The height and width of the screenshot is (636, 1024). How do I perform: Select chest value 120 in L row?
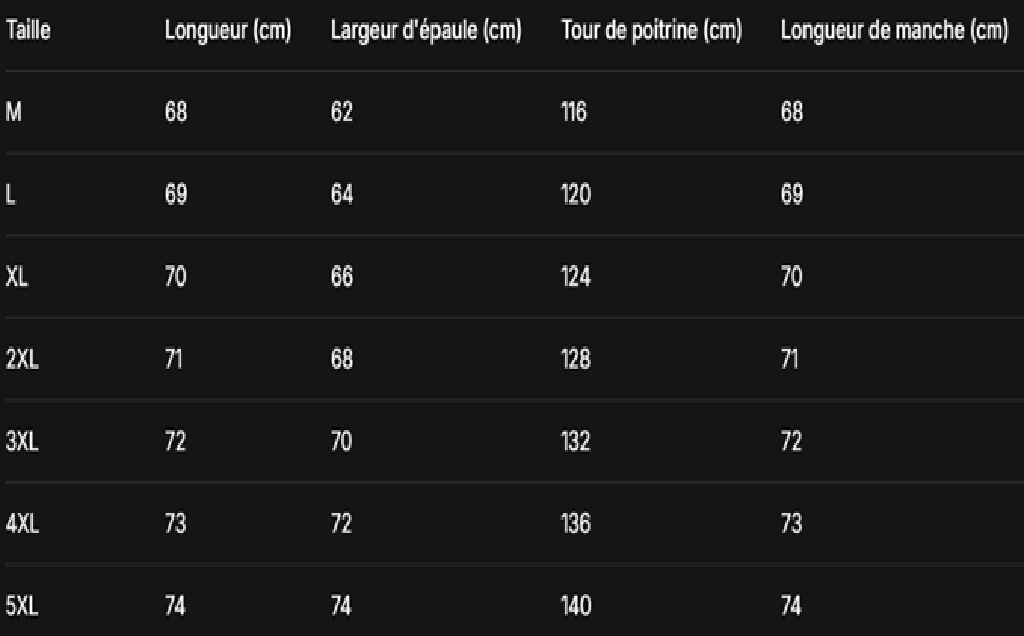tap(576, 195)
